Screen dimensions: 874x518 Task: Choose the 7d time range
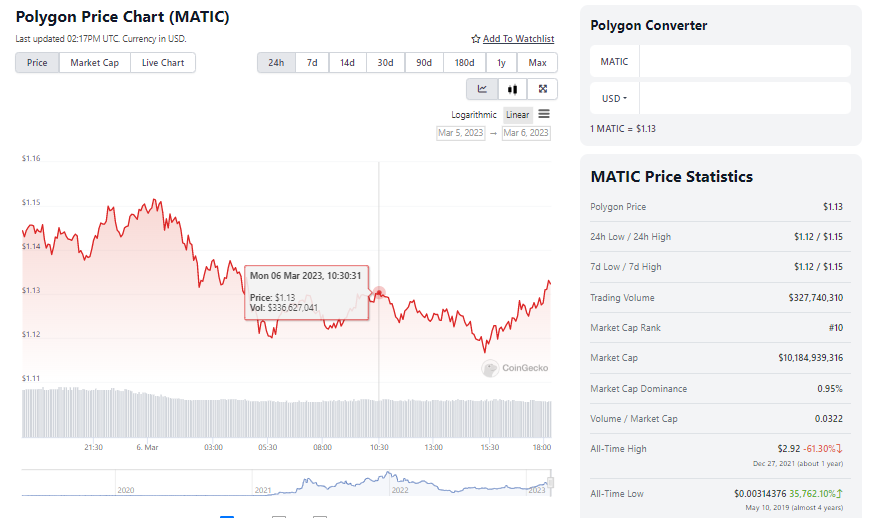[312, 62]
